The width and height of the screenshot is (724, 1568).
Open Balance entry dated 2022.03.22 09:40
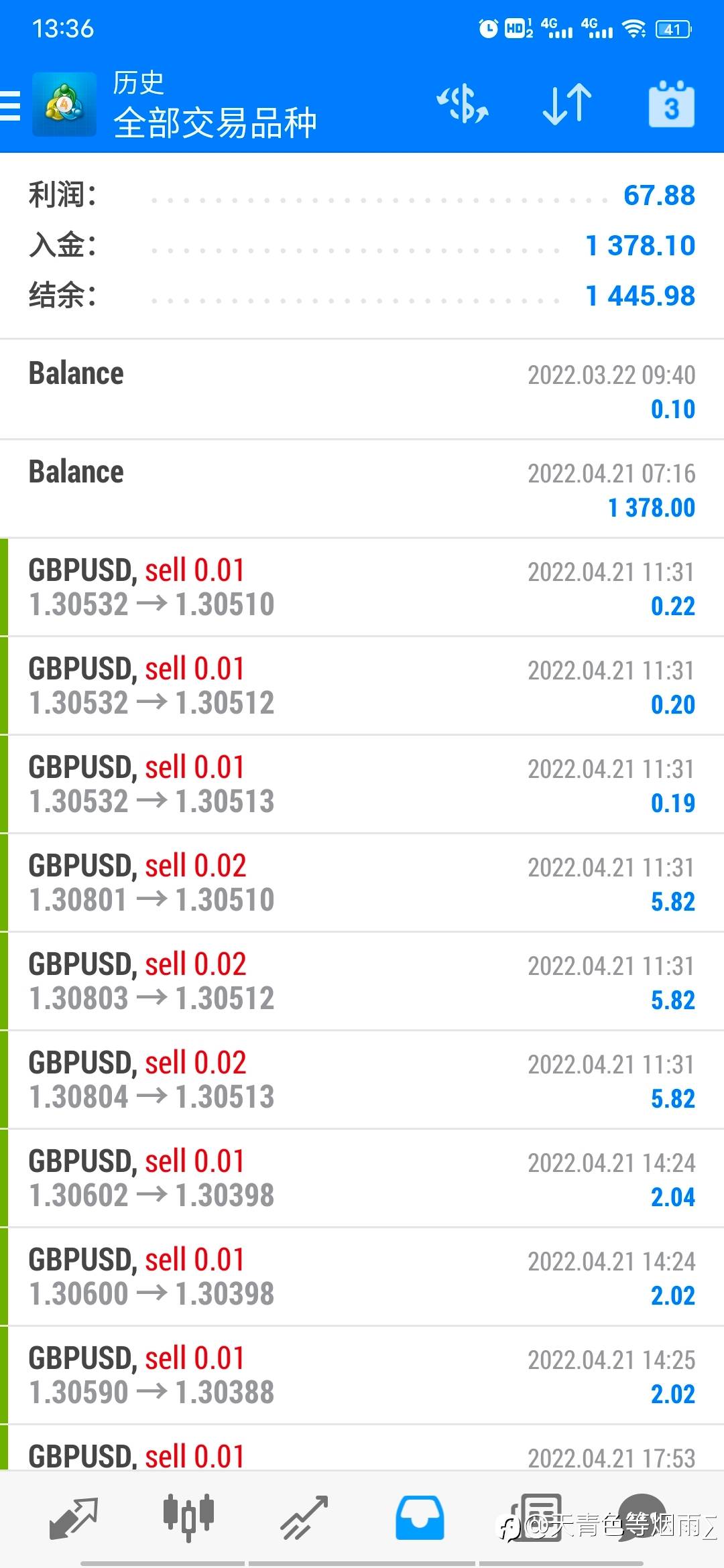click(362, 391)
